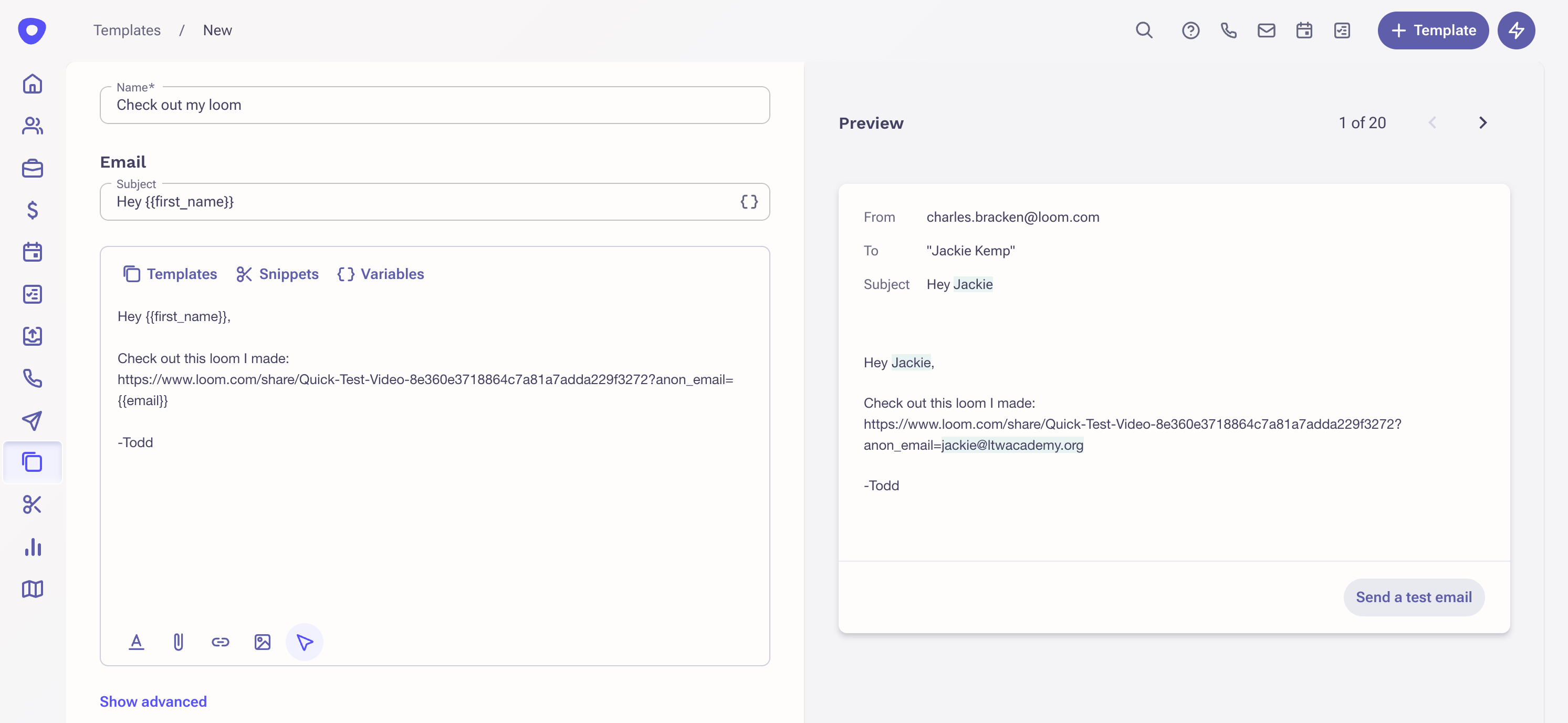Open the Variables menu in editor
Viewport: 1568px width, 723px height.
click(x=381, y=274)
